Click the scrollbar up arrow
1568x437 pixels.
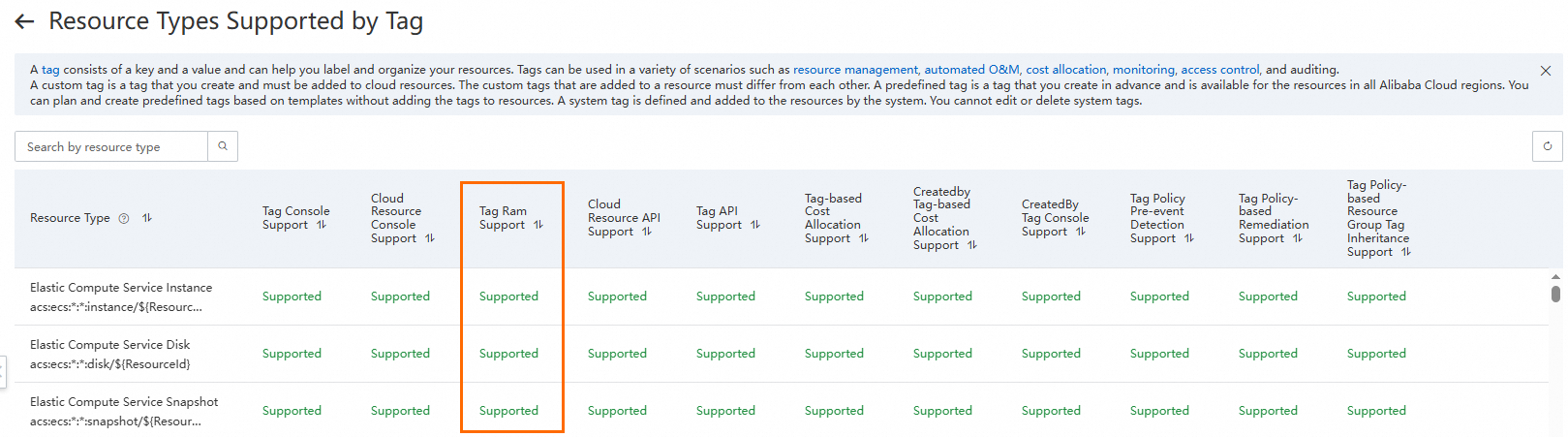pyautogui.click(x=1555, y=277)
